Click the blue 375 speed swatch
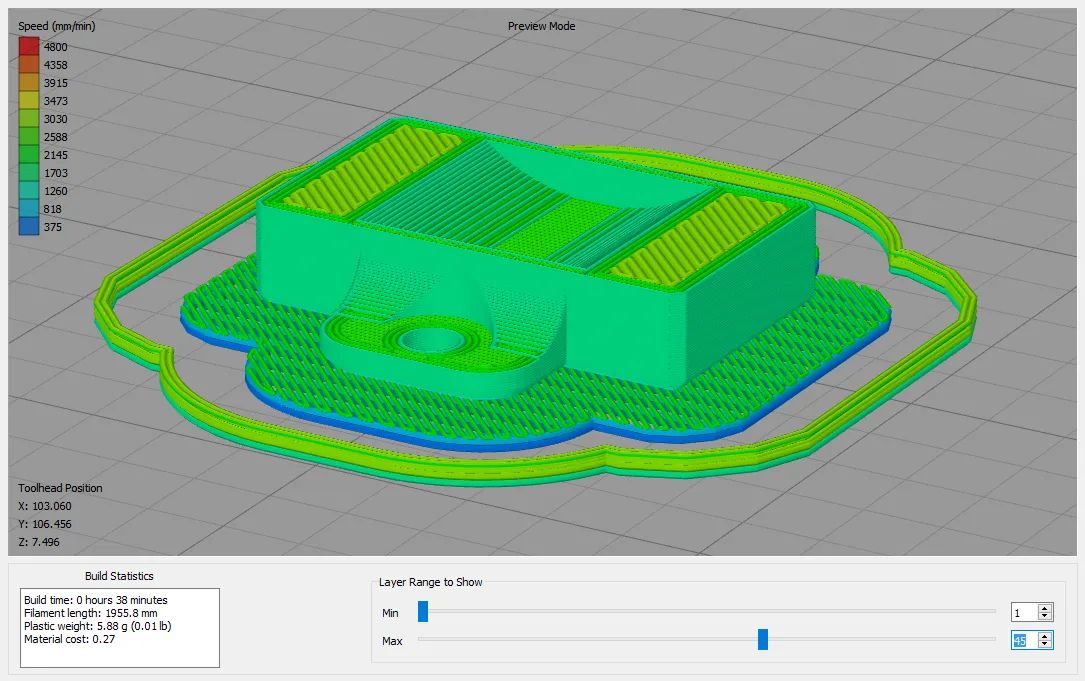Screen dimensions: 1085x681 click(29, 226)
